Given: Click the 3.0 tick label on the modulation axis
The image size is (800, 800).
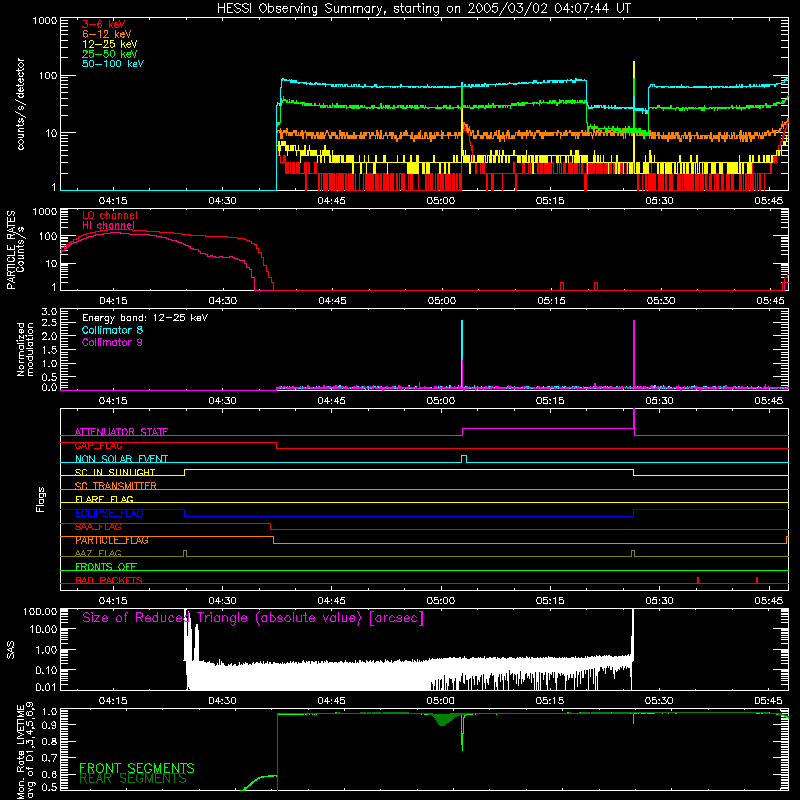Looking at the screenshot, I should coord(49,311).
